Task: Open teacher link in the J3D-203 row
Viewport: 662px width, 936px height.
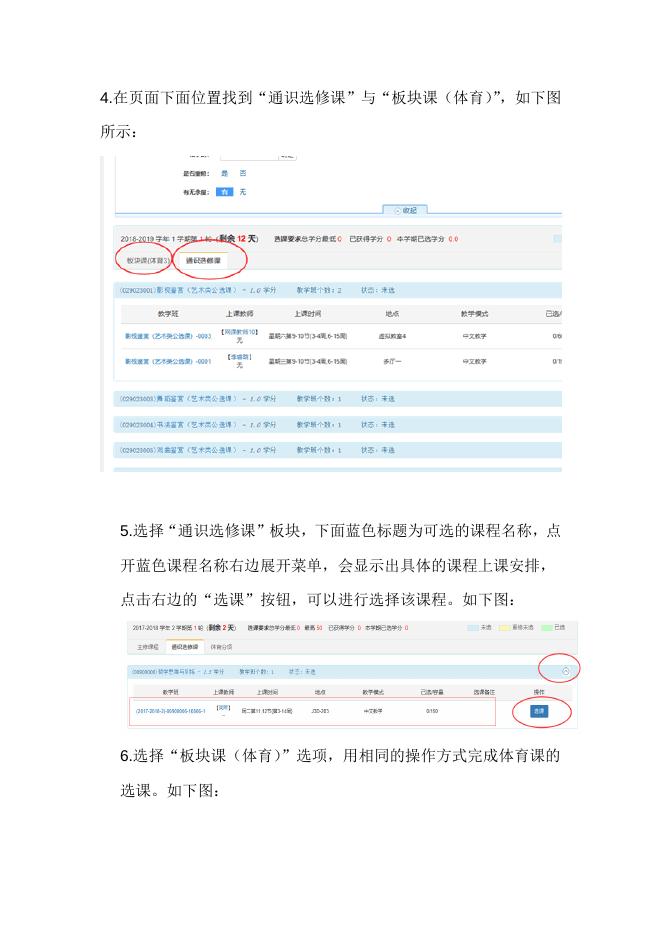Action: click(x=223, y=708)
